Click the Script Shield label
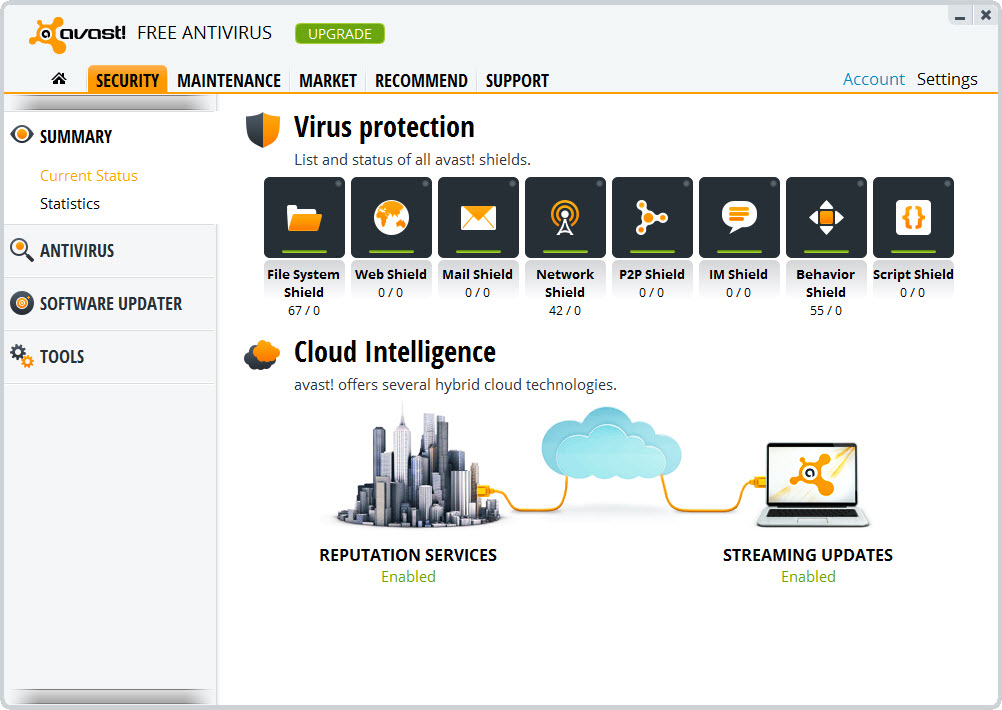This screenshot has height=710, width=1002. [913, 274]
